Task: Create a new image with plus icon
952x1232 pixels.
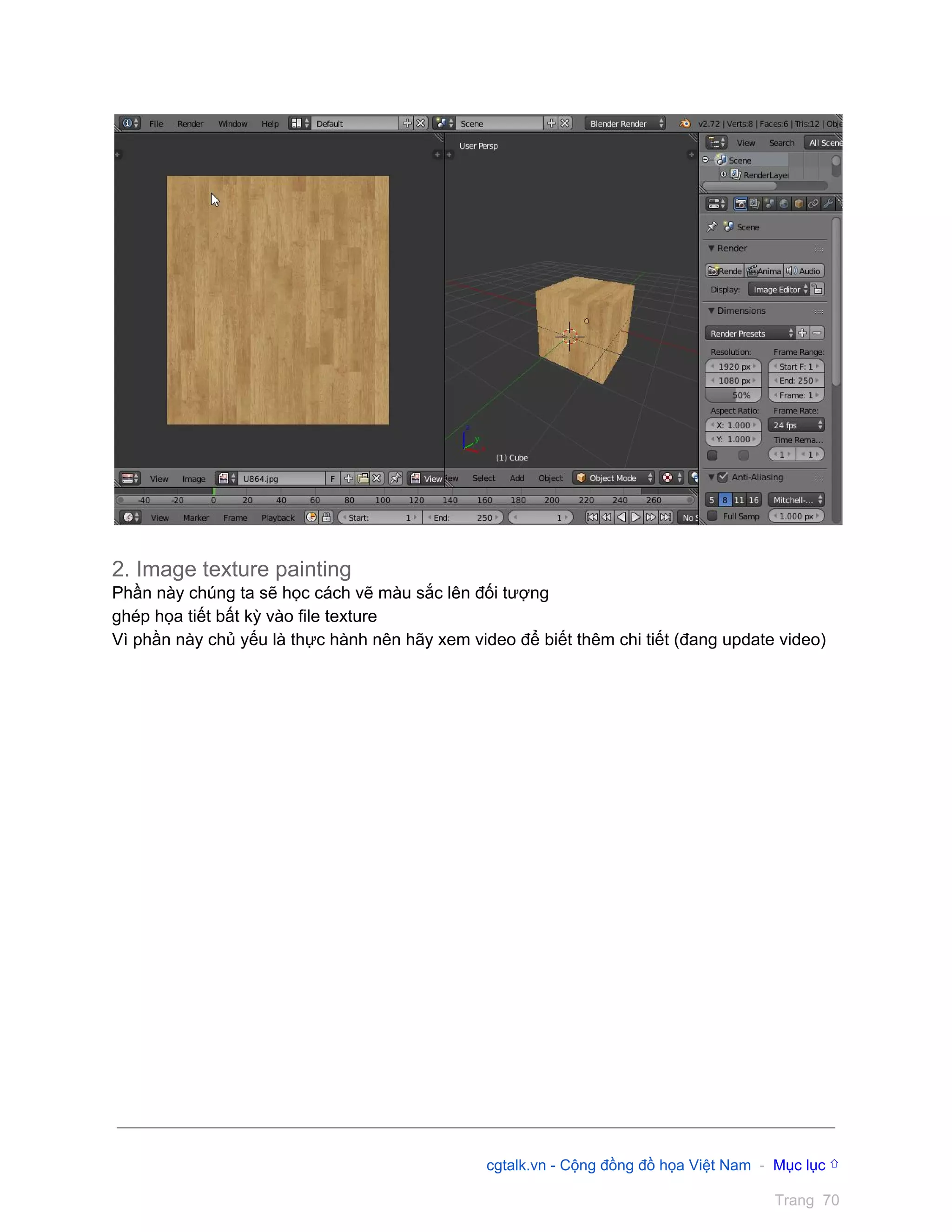Action: [349, 478]
